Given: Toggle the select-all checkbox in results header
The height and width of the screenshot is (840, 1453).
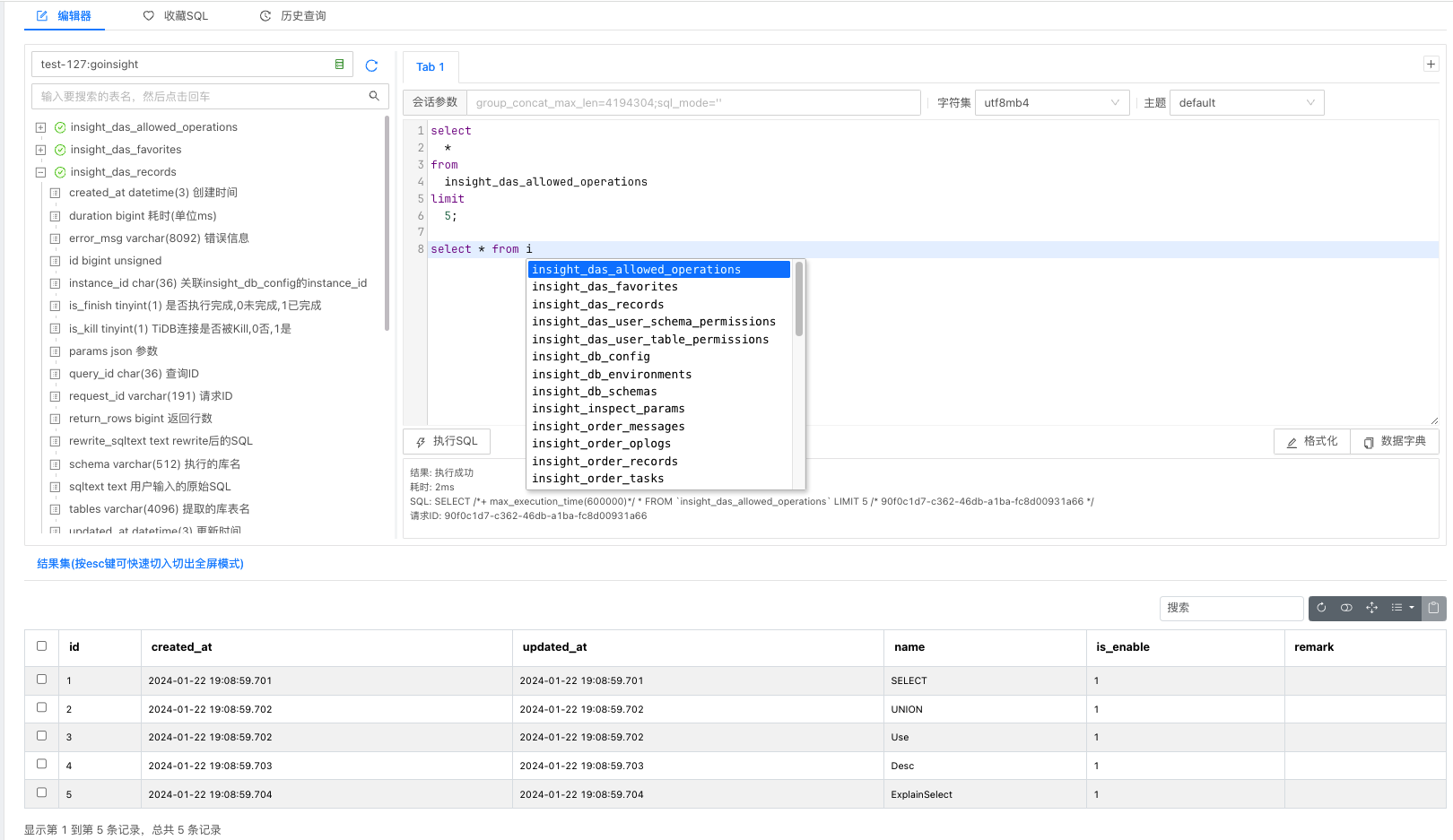Looking at the screenshot, I should [41, 645].
